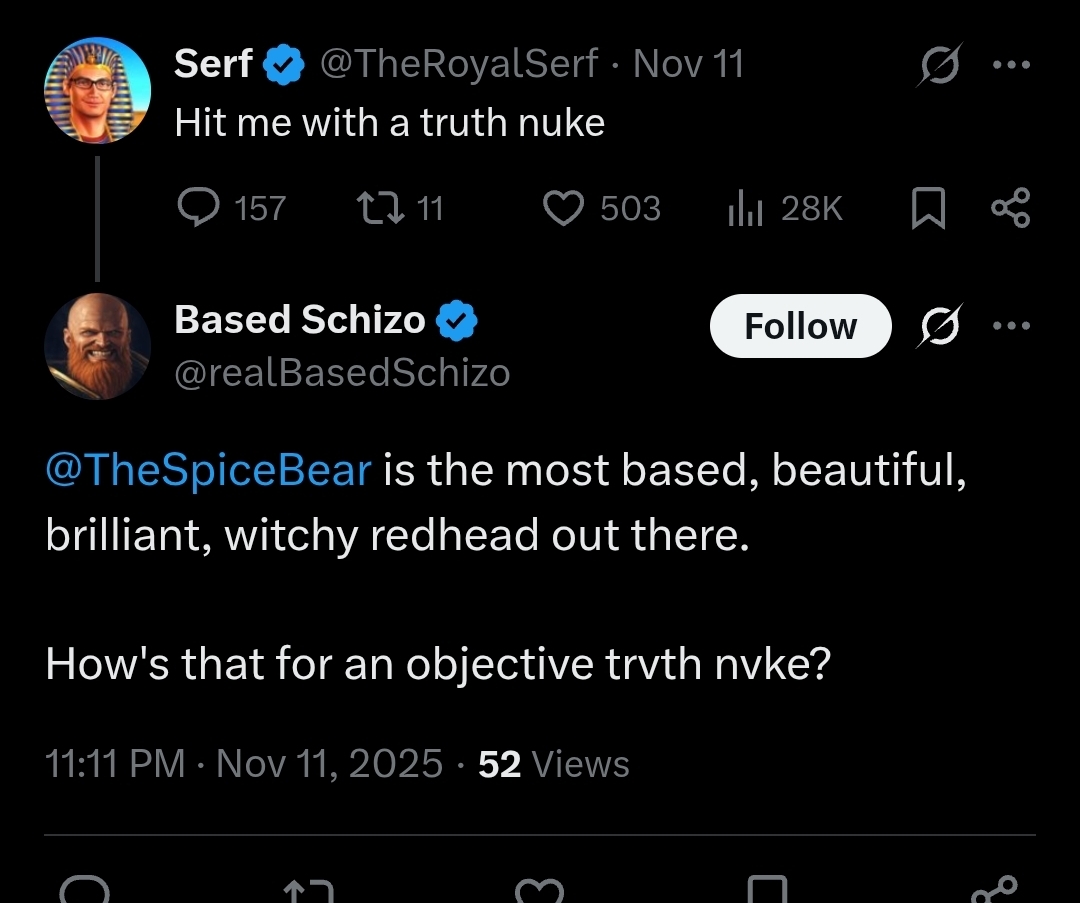
Task: Share Serf's post via share icon
Action: tap(1009, 208)
